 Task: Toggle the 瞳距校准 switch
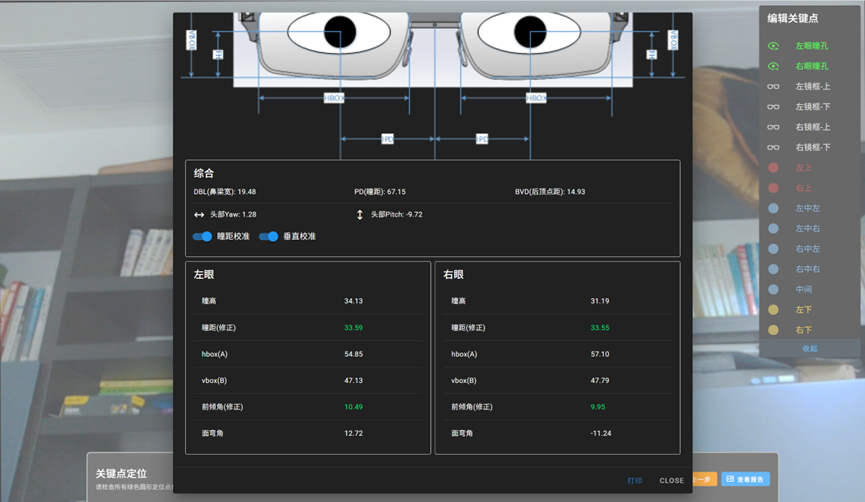(x=202, y=236)
